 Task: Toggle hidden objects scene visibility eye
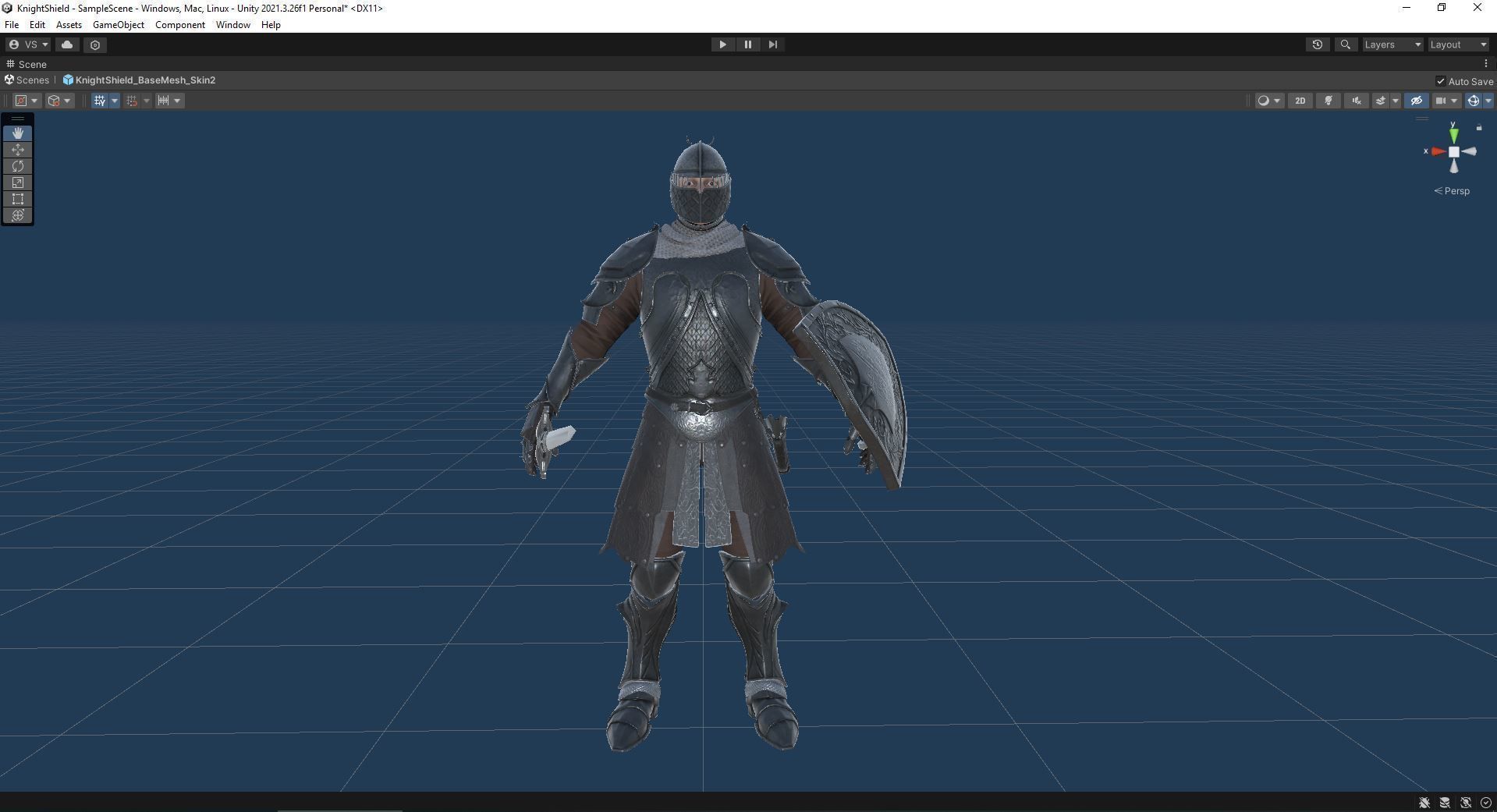pyautogui.click(x=1417, y=101)
